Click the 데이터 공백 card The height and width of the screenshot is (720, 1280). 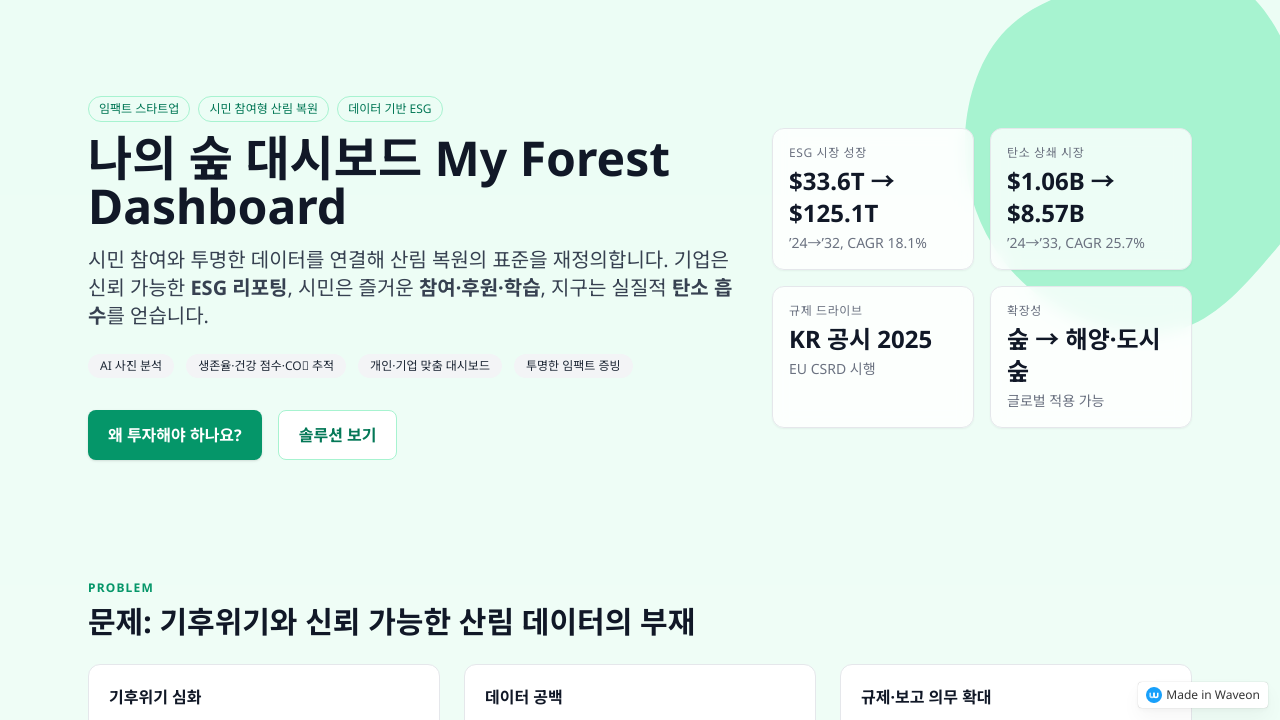640,694
